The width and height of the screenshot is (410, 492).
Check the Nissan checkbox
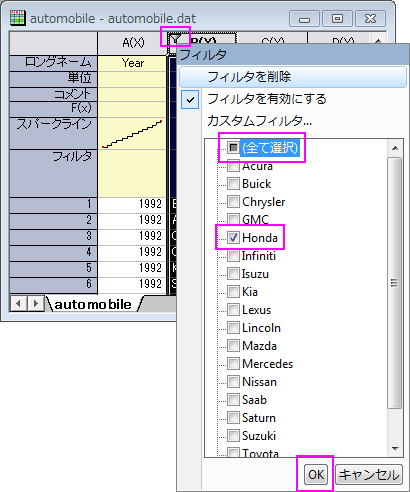[233, 382]
